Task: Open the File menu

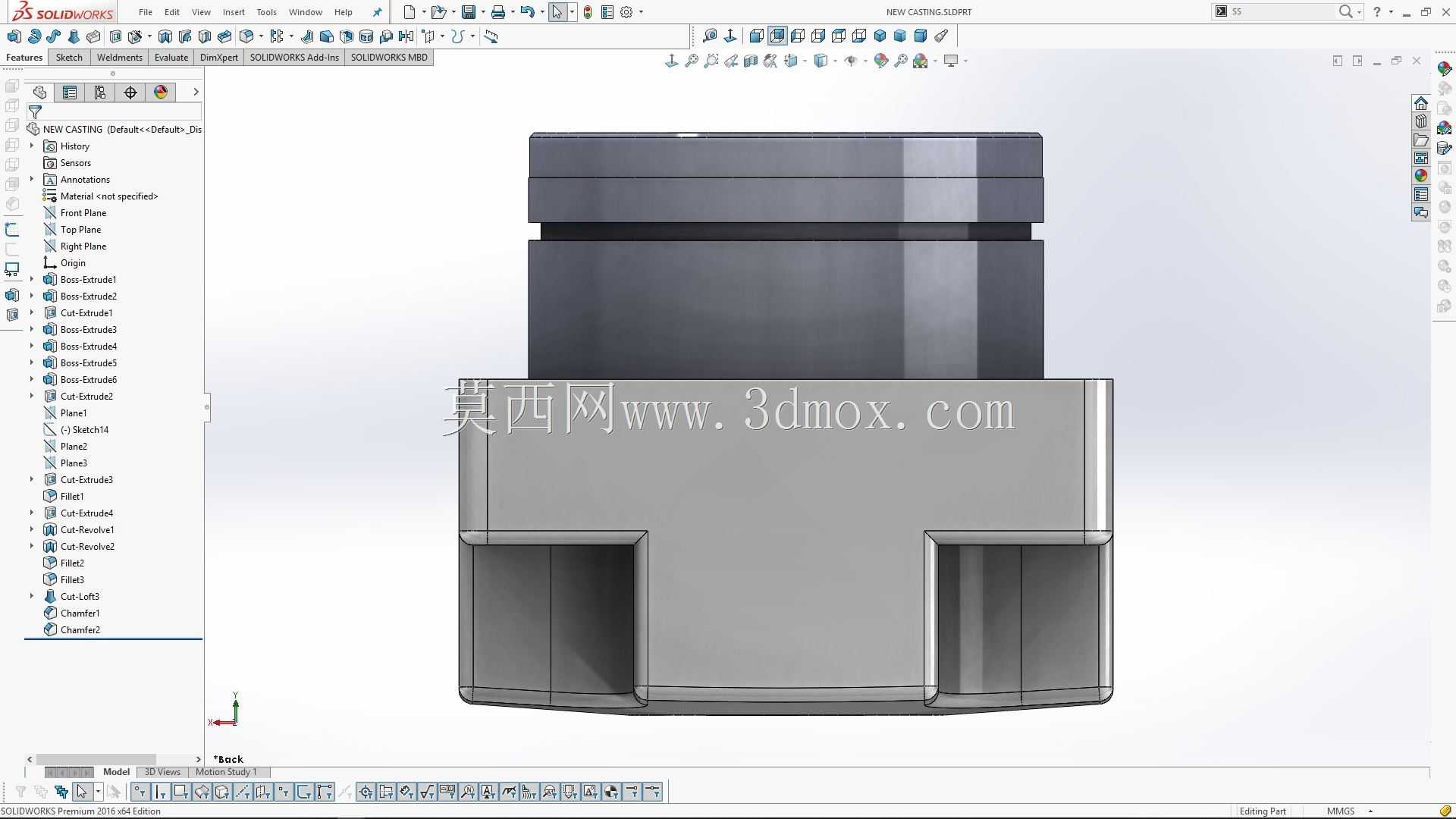Action: (146, 12)
